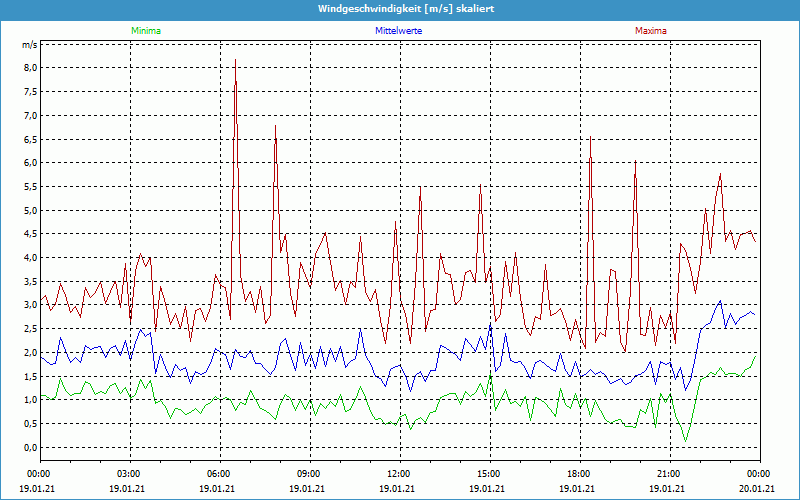Viewport: 800px width, 500px height.
Task: Click the 12:00 time axis label
Action: pyautogui.click(x=399, y=473)
